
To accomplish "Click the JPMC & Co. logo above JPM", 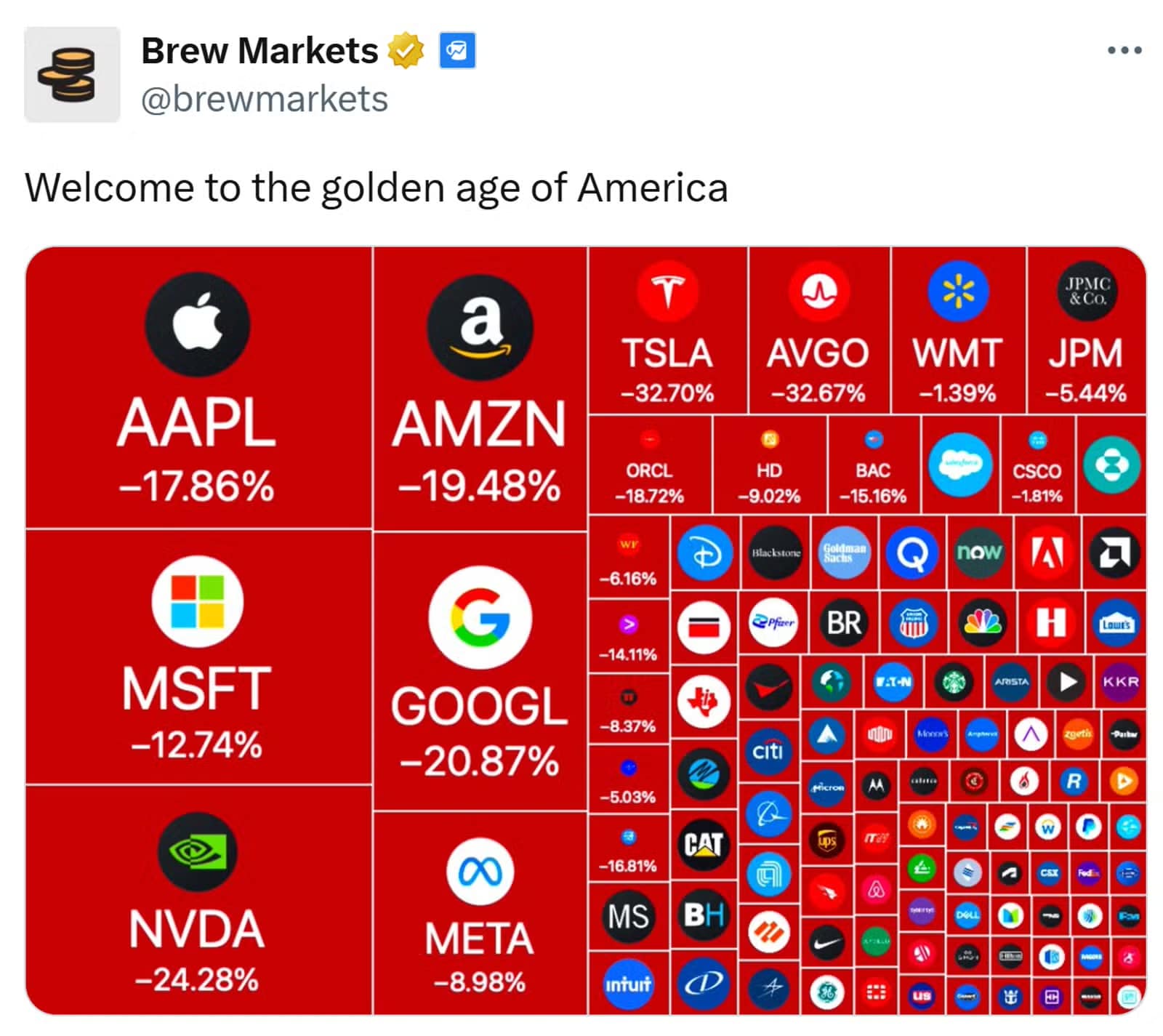I will (1087, 291).
